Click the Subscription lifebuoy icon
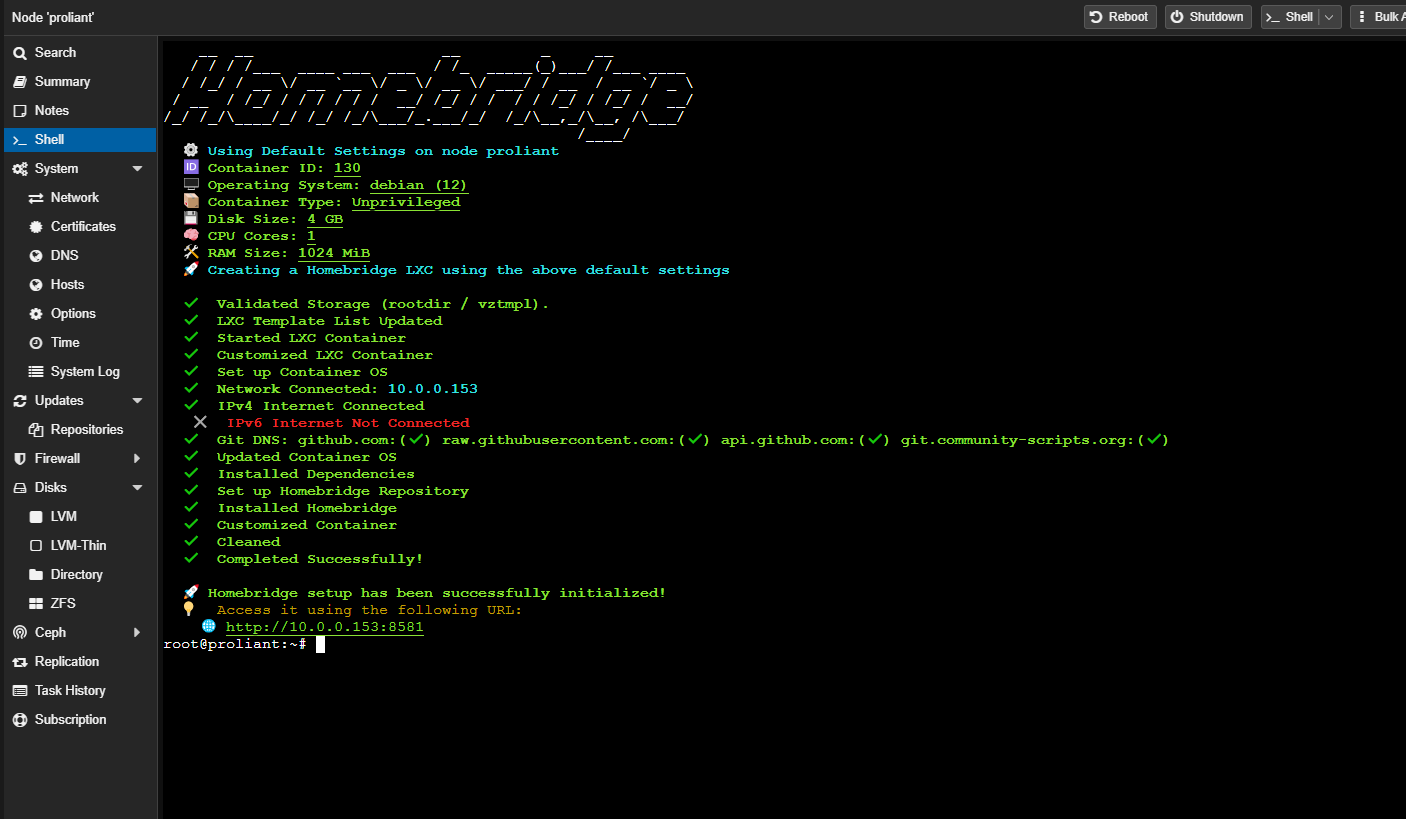Screen dimensions: 1406x819 [x=19, y=720]
